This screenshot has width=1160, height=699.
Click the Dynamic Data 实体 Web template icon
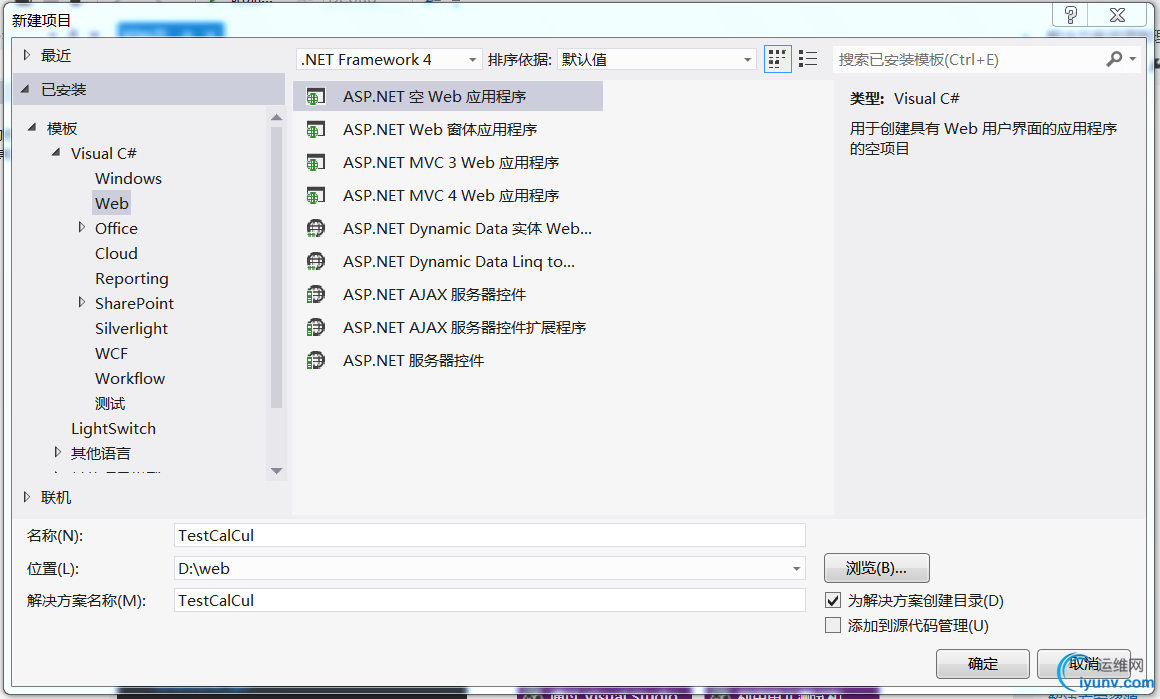pyautogui.click(x=316, y=229)
